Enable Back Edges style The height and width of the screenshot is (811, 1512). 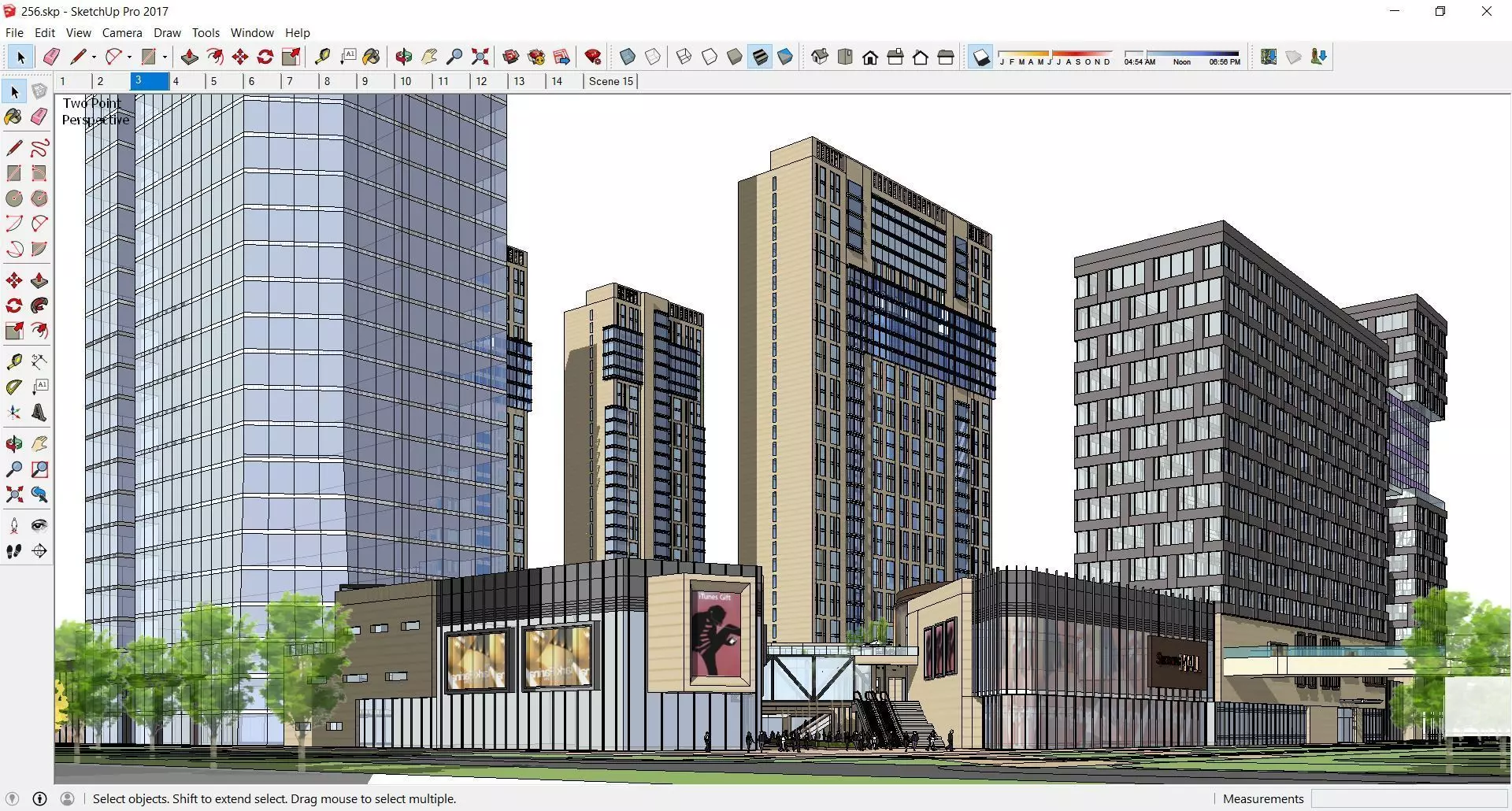(x=653, y=57)
